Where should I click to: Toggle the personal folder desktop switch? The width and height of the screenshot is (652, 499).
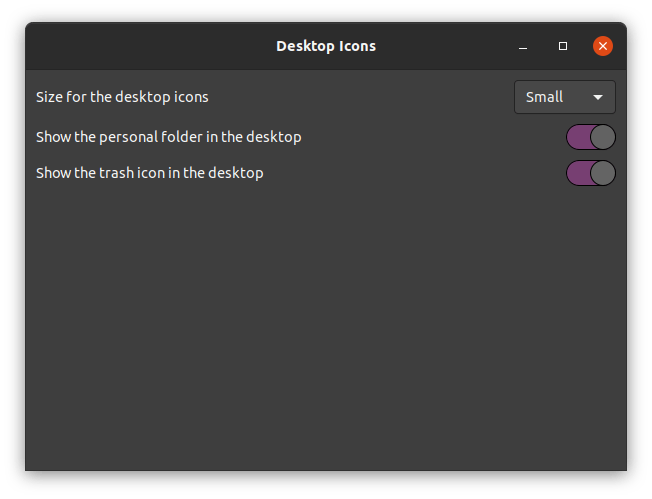pos(590,137)
